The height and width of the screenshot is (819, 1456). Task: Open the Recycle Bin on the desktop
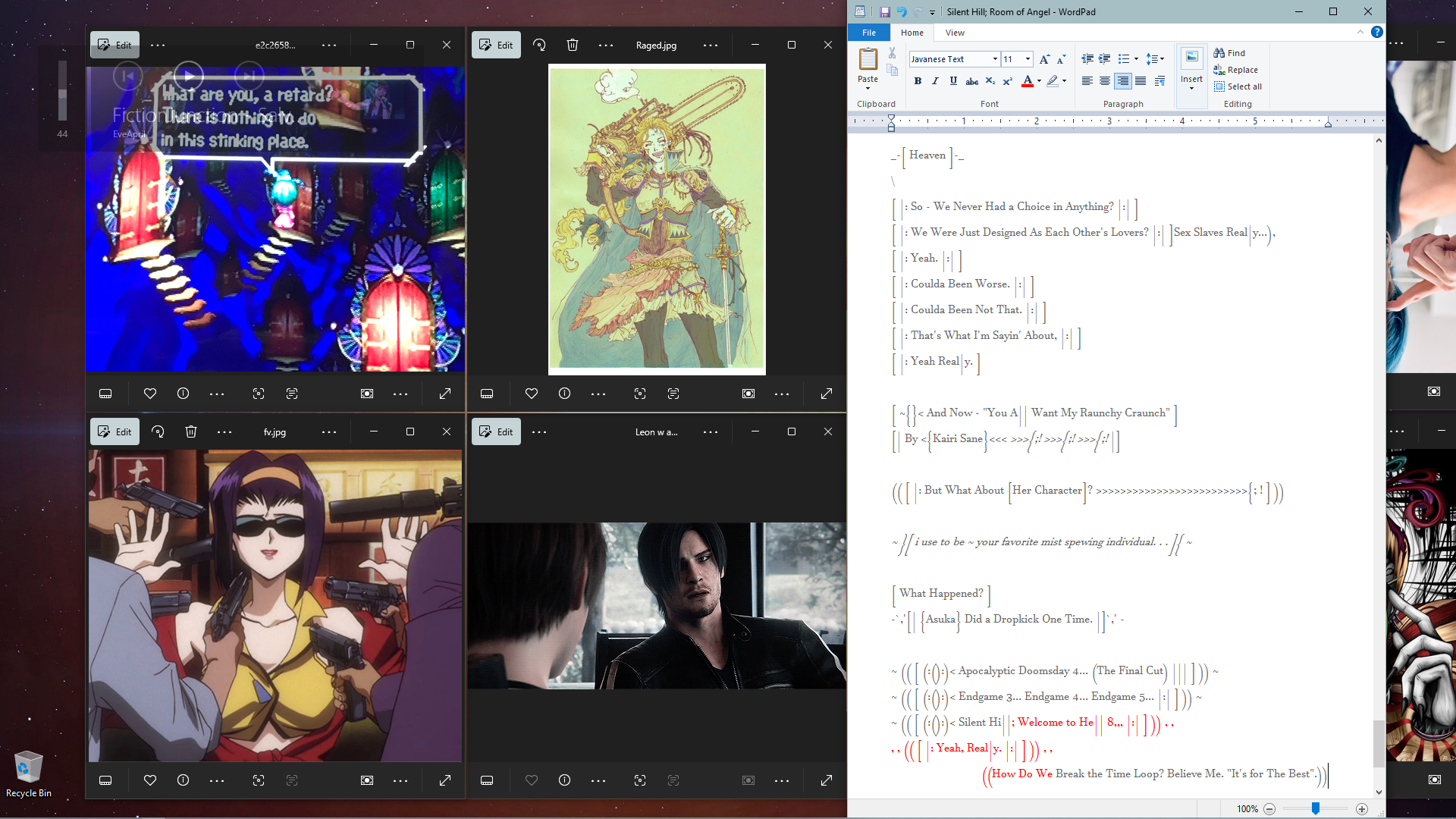(x=29, y=774)
